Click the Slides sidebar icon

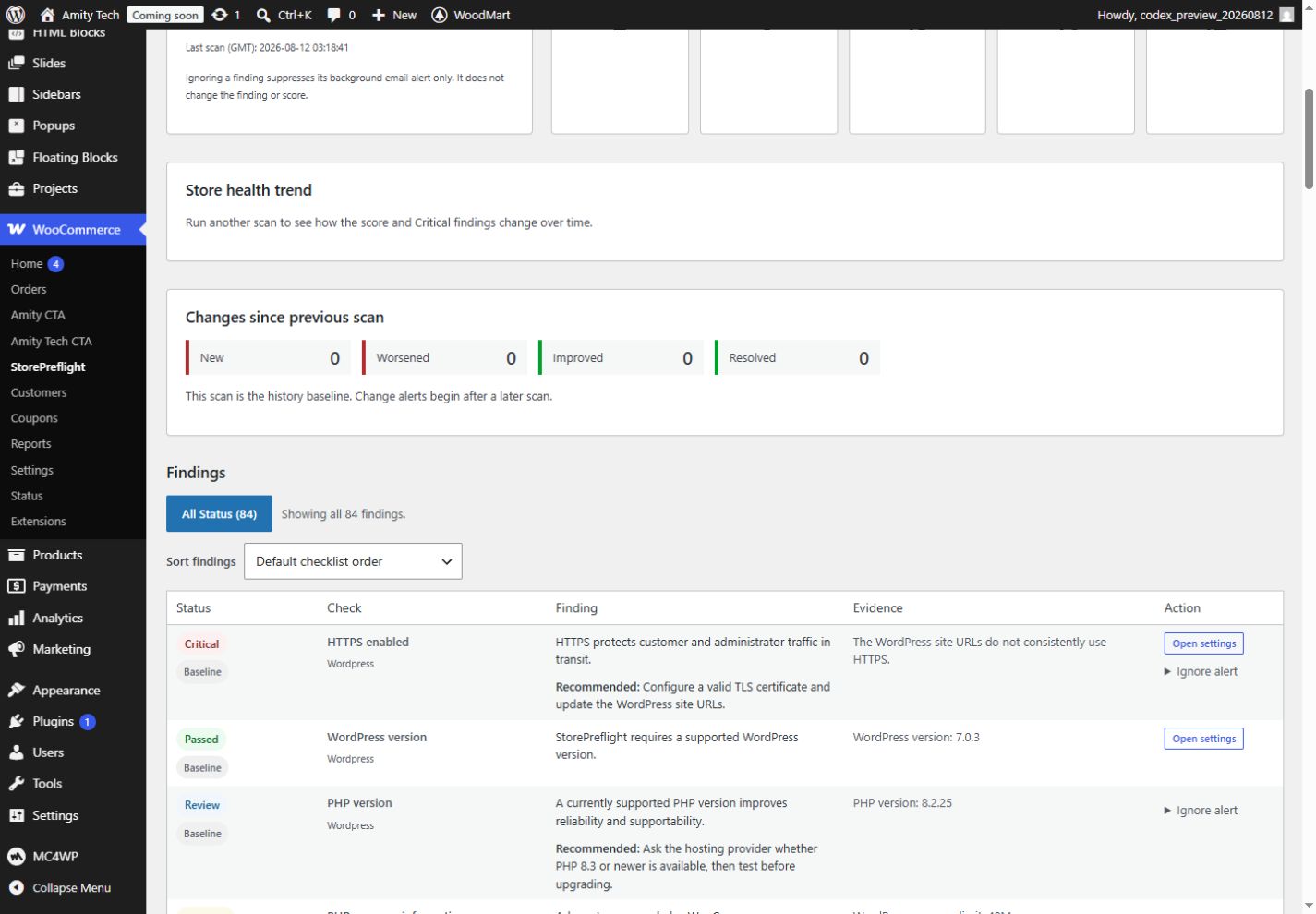point(17,63)
